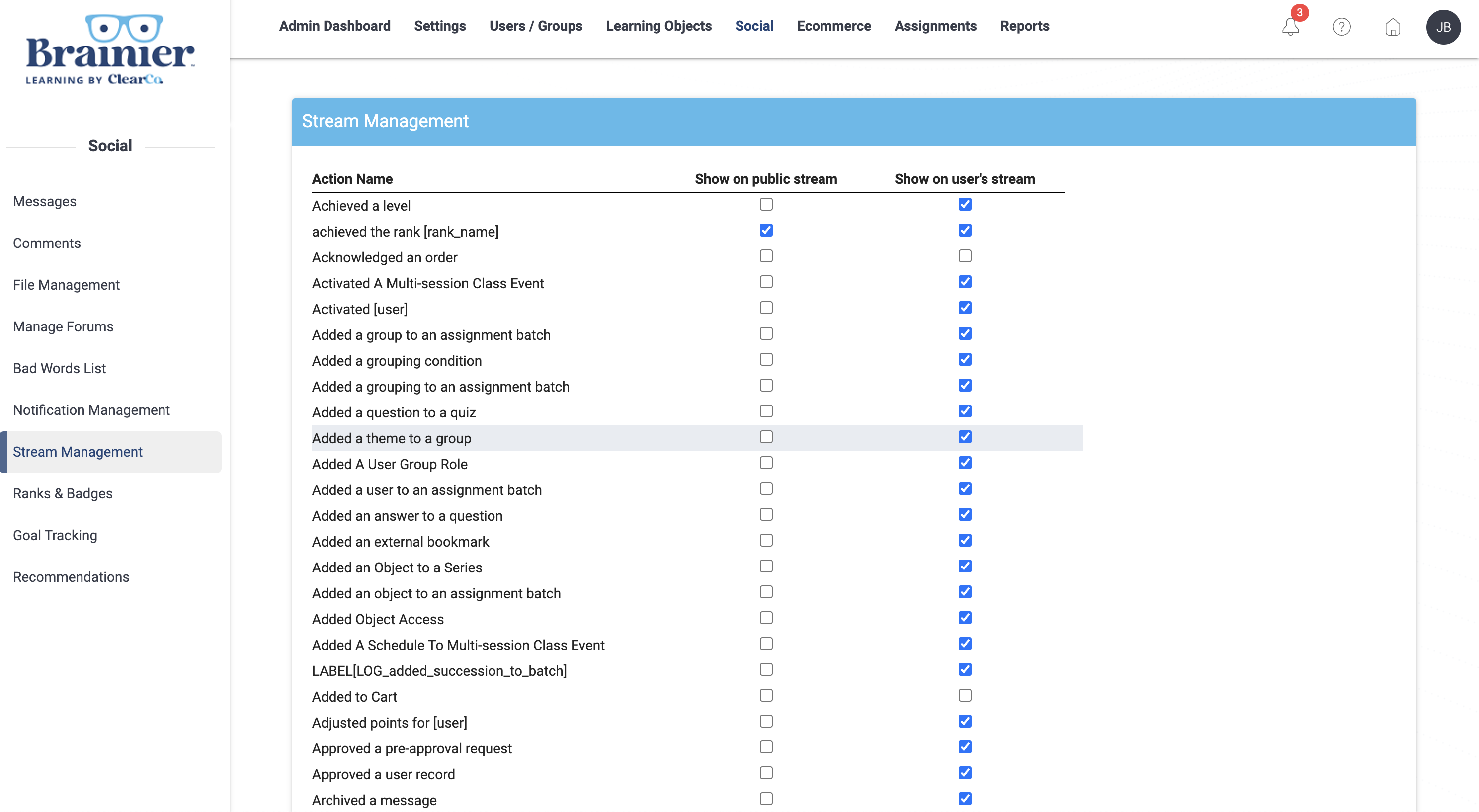1479x812 pixels.
Task: Check public stream for Added Object Access
Action: point(766,618)
